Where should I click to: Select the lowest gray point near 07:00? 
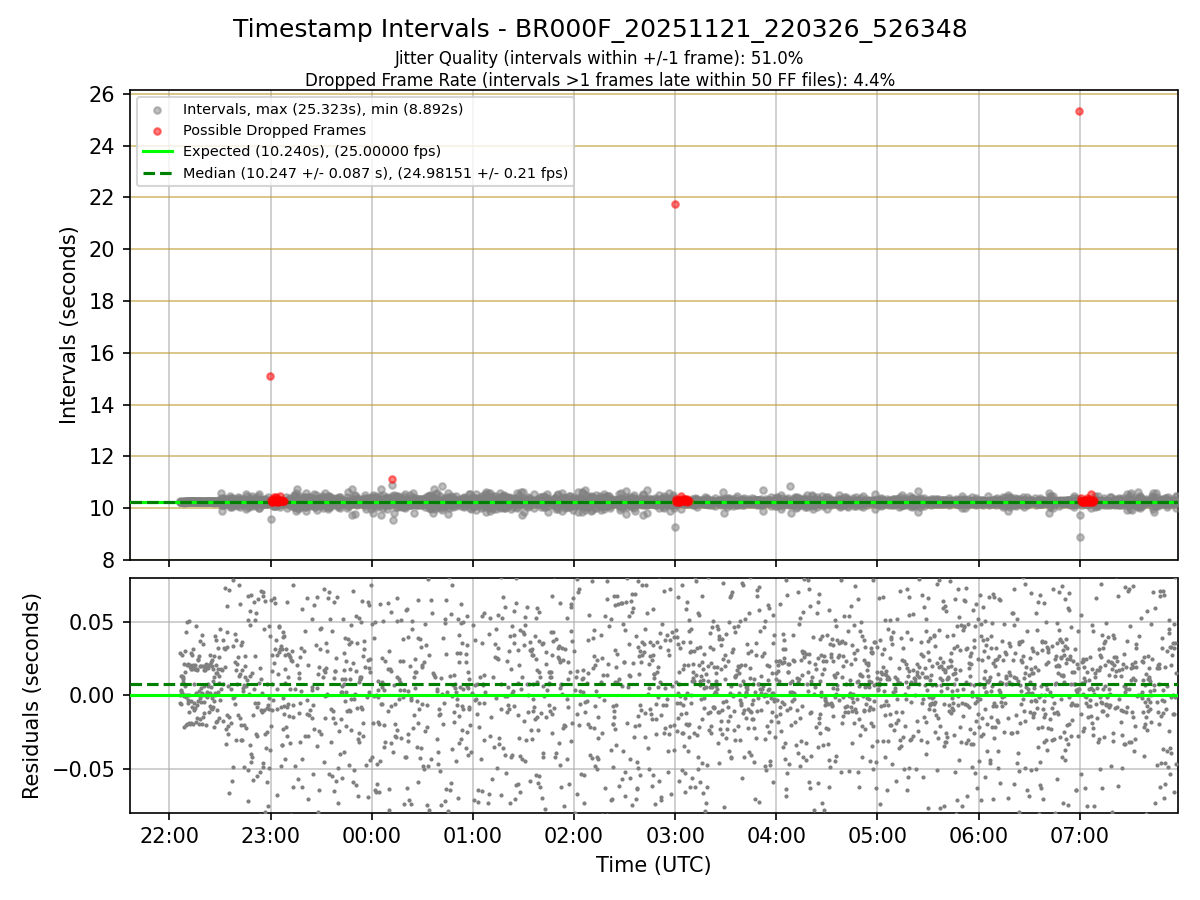pyautogui.click(x=1080, y=537)
